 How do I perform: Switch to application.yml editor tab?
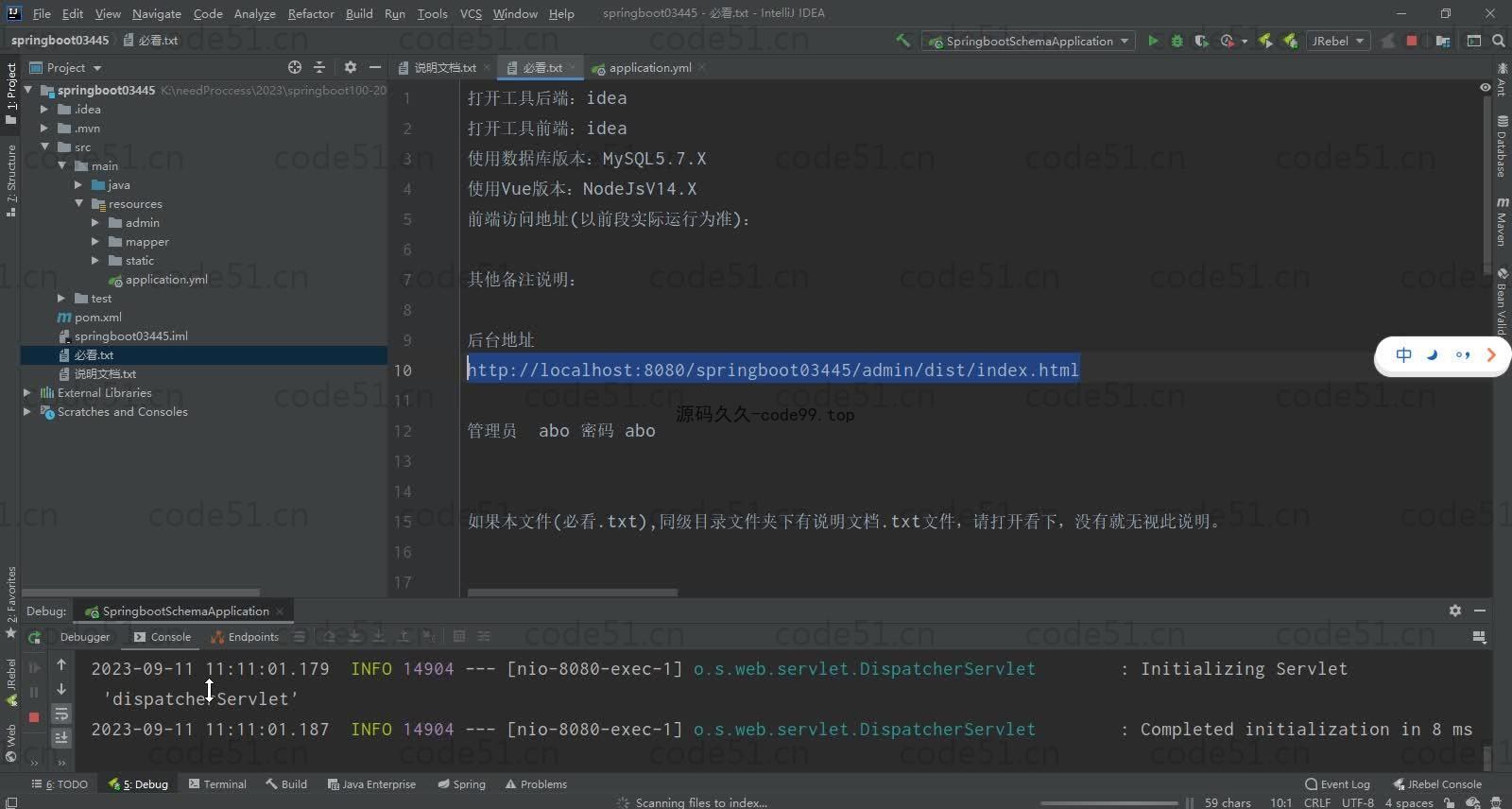click(648, 67)
